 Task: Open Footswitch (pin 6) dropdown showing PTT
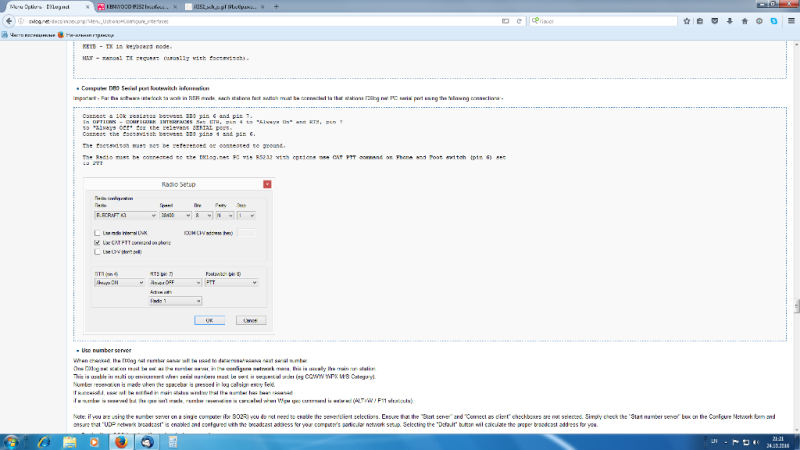(231, 283)
